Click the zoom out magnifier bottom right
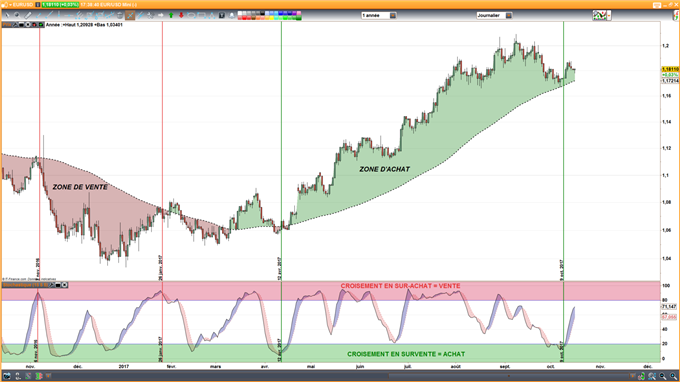This screenshot has height=382, width=680. coord(663,376)
